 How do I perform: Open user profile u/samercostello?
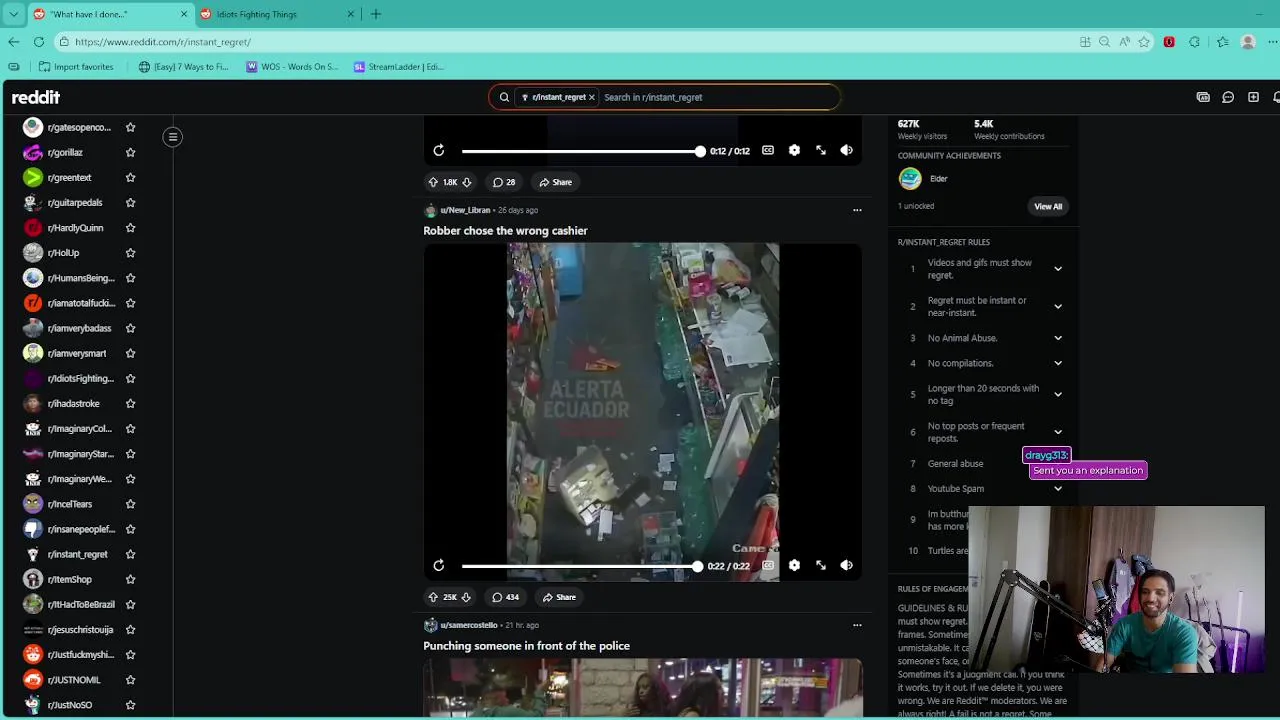[469, 625]
